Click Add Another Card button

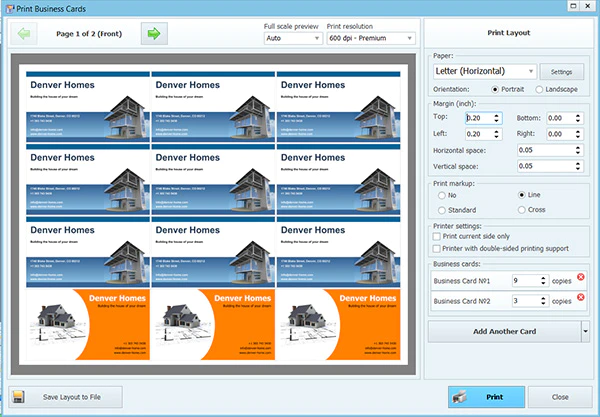click(504, 331)
